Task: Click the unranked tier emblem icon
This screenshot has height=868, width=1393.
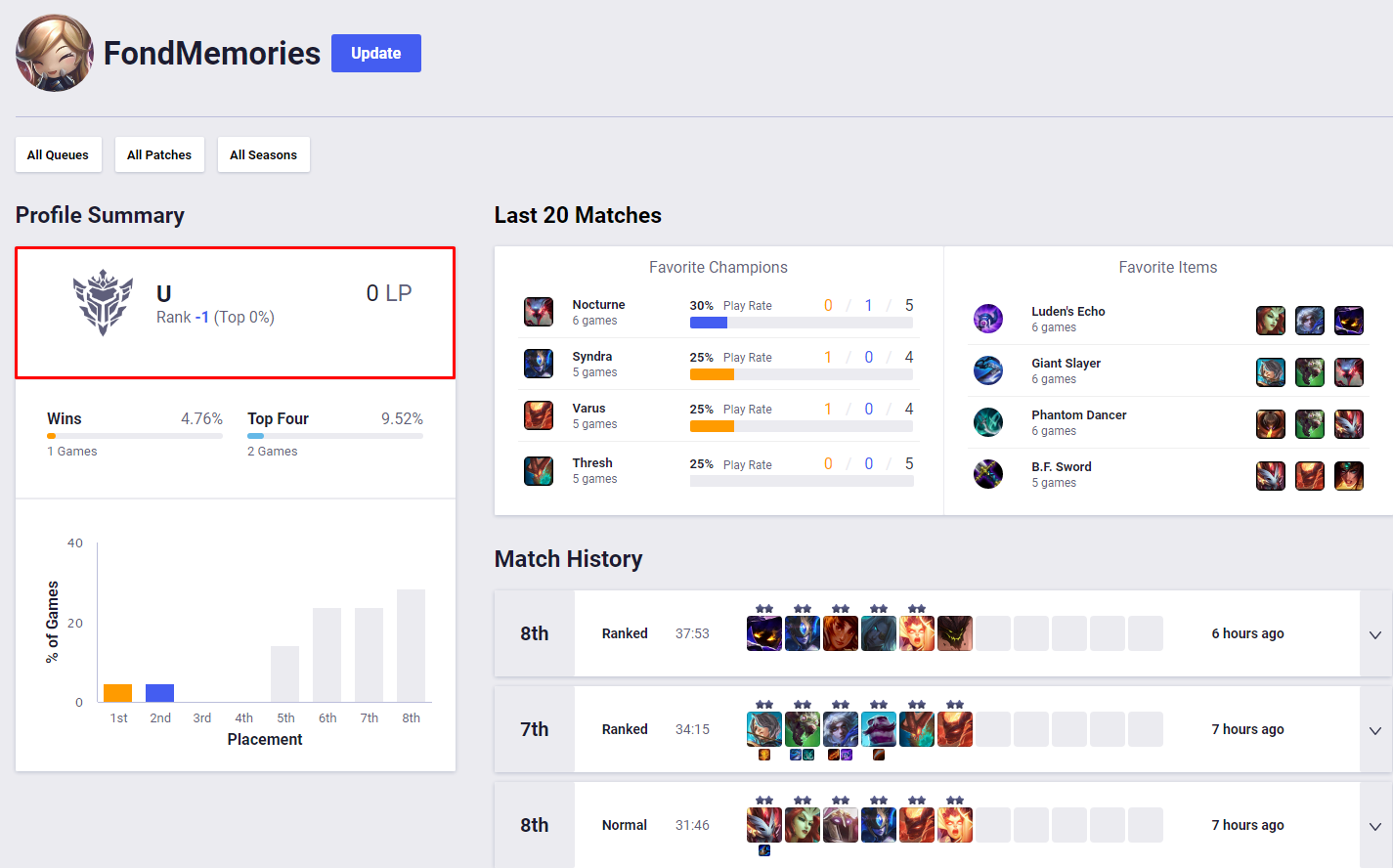Action: [103, 303]
